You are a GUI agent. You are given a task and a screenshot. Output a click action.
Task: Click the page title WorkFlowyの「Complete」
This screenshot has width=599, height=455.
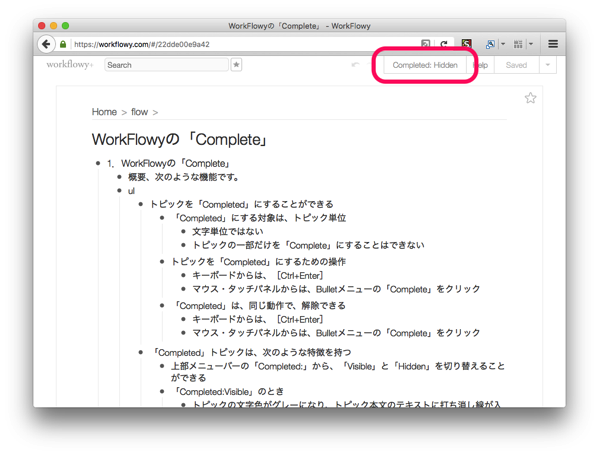180,139
